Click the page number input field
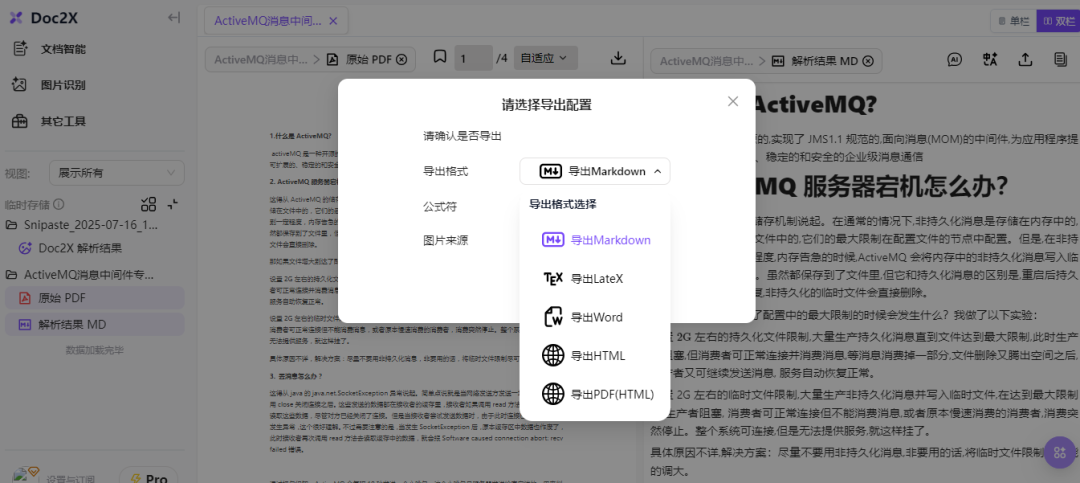This screenshot has height=483, width=1080. (x=473, y=59)
